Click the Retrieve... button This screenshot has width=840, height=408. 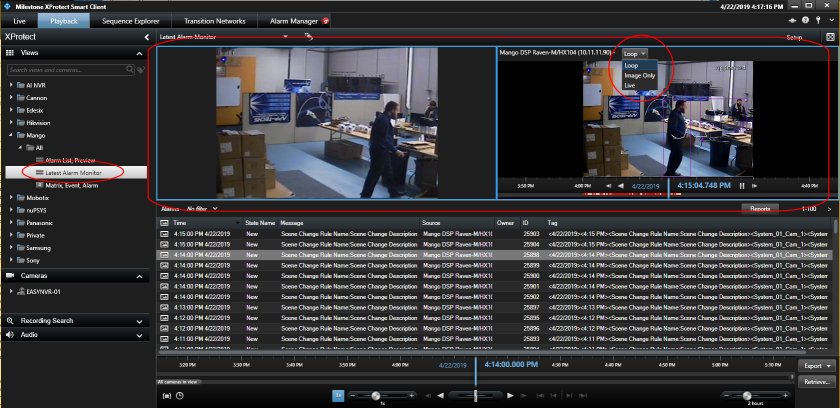[x=817, y=382]
